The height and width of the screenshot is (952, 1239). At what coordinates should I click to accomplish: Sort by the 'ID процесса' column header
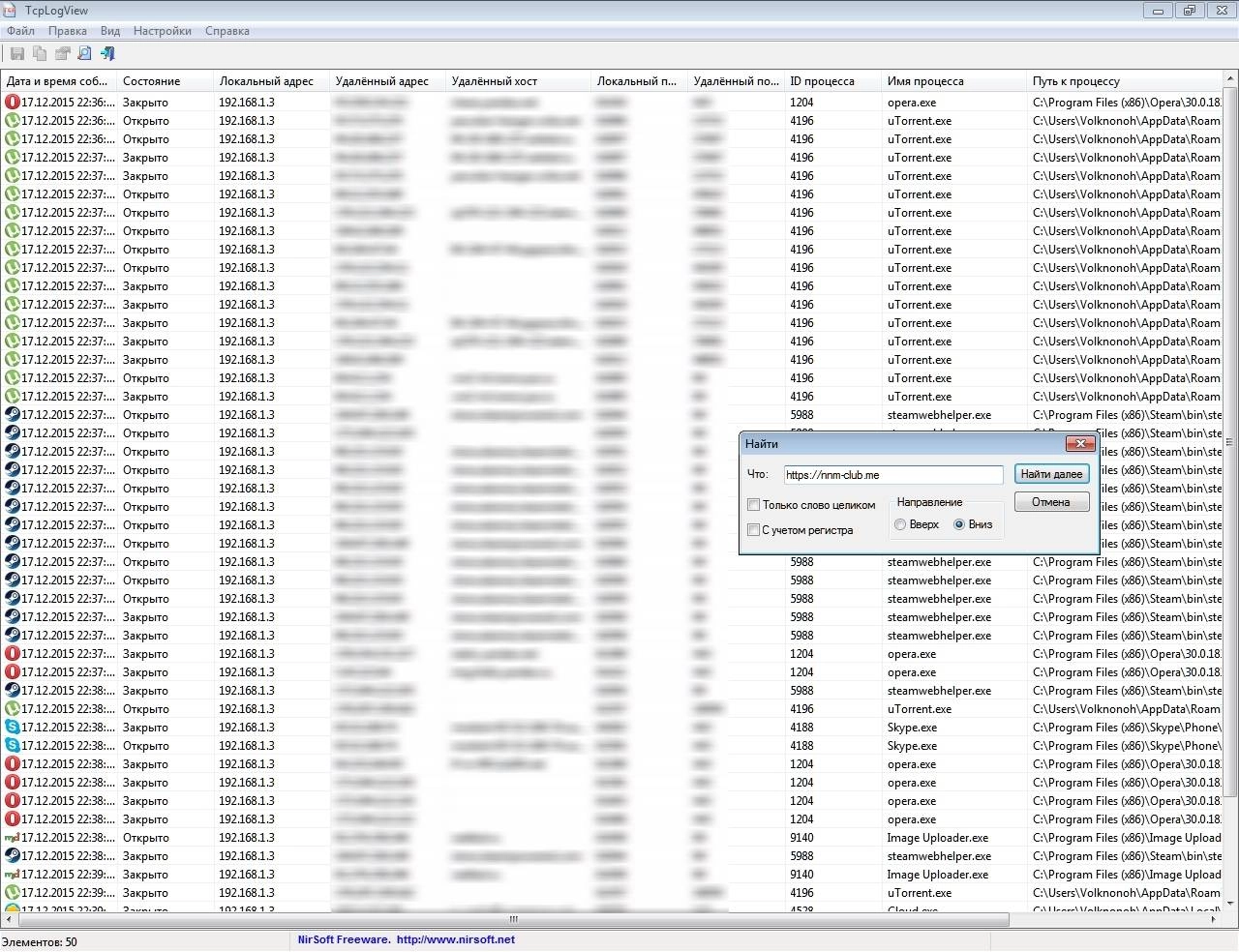[x=832, y=81]
